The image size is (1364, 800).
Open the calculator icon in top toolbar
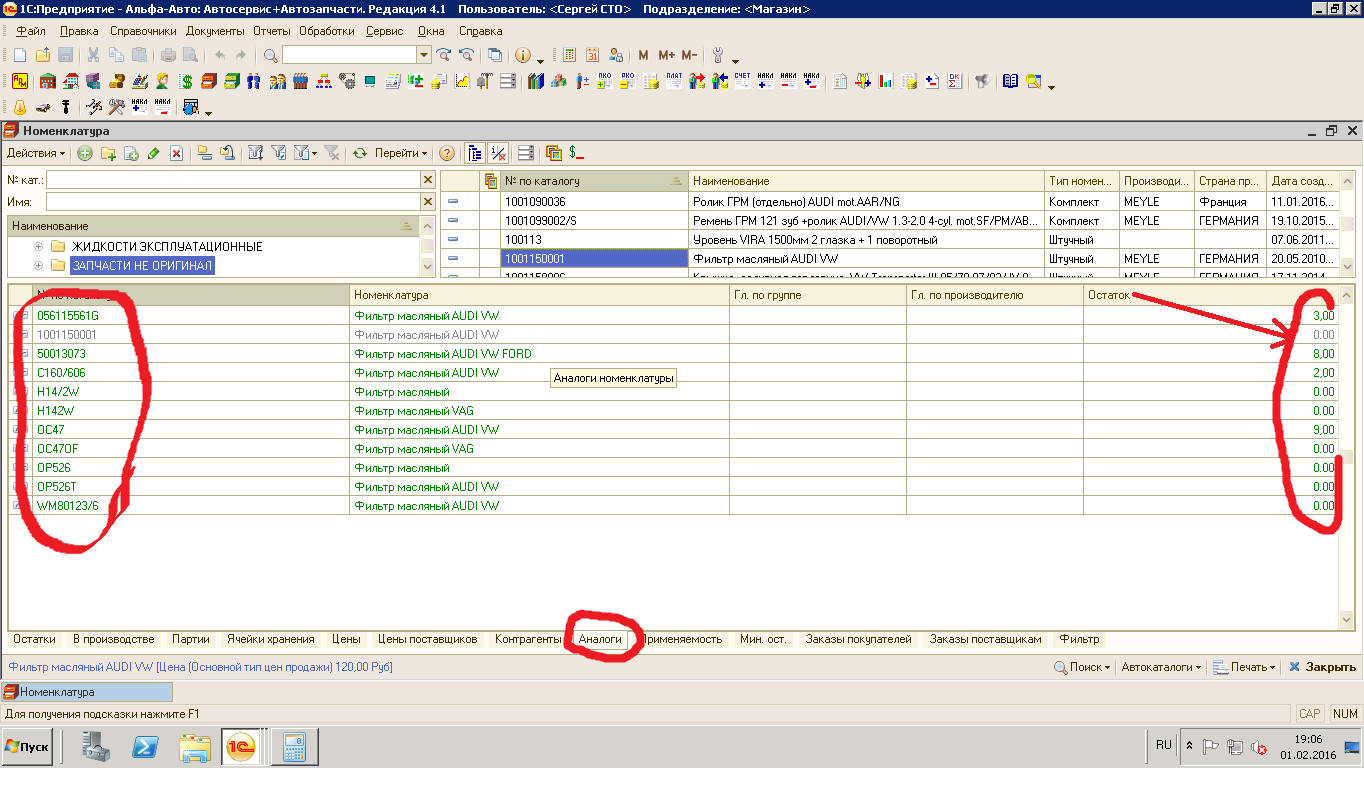pos(569,55)
